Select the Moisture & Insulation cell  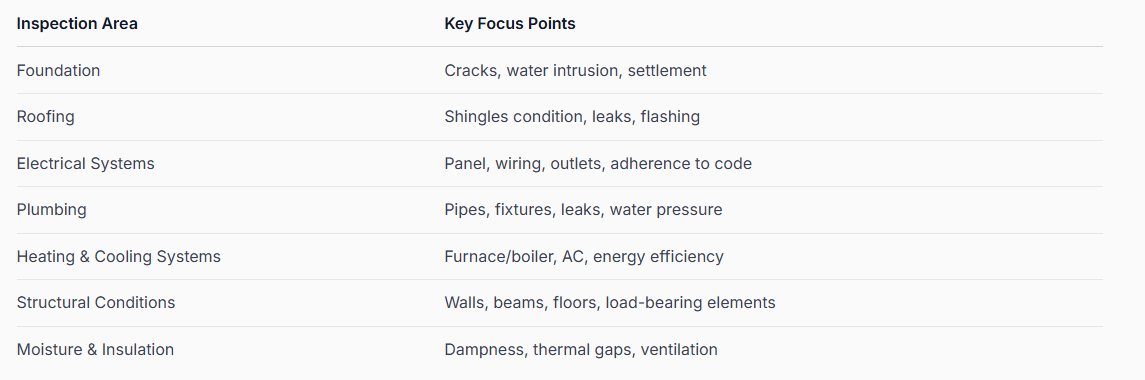95,349
